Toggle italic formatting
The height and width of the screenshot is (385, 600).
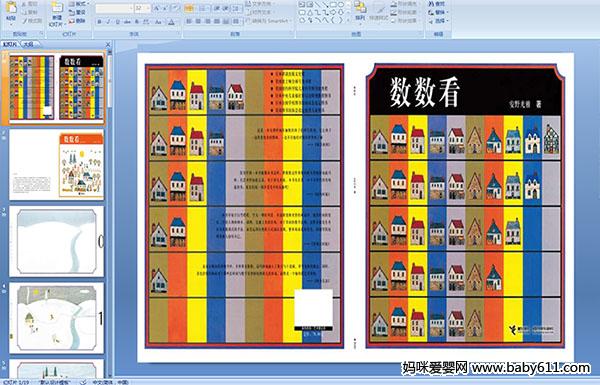pos(108,22)
